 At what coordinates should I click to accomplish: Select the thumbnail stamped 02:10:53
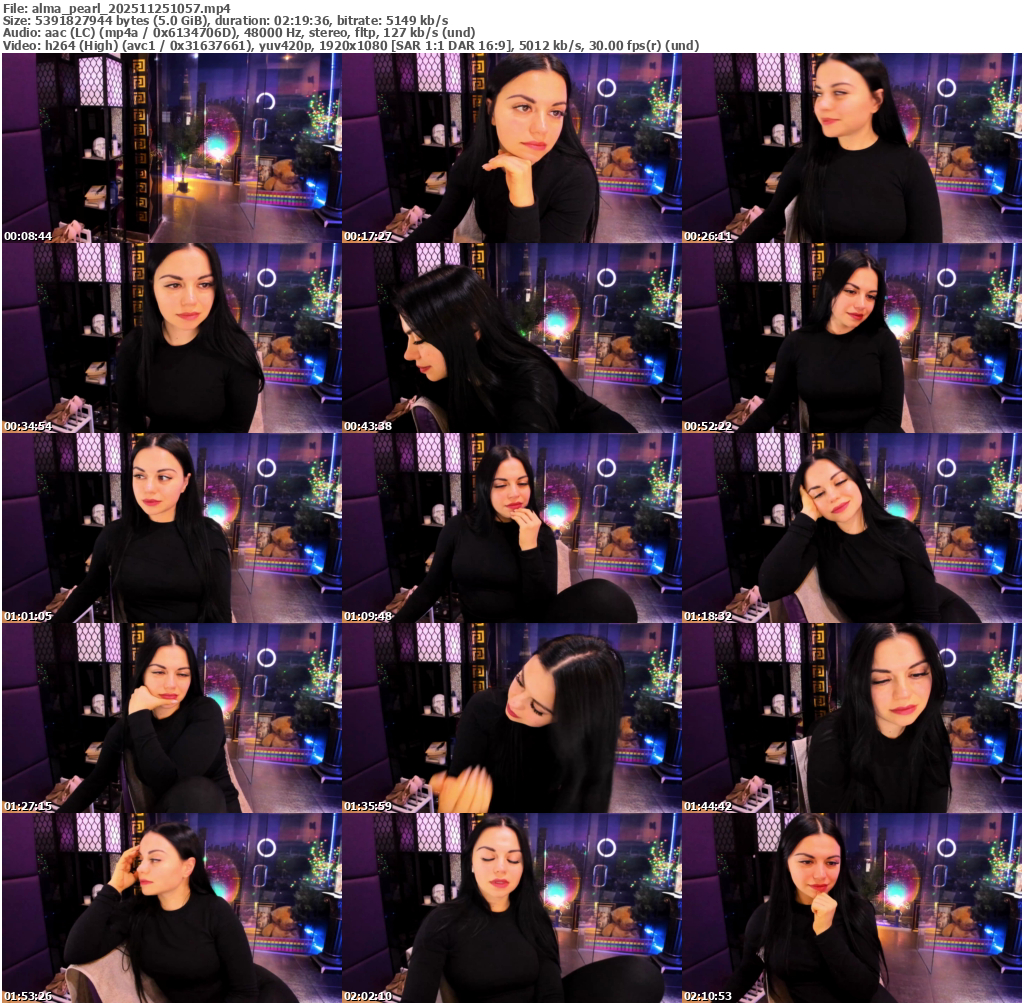[852, 908]
